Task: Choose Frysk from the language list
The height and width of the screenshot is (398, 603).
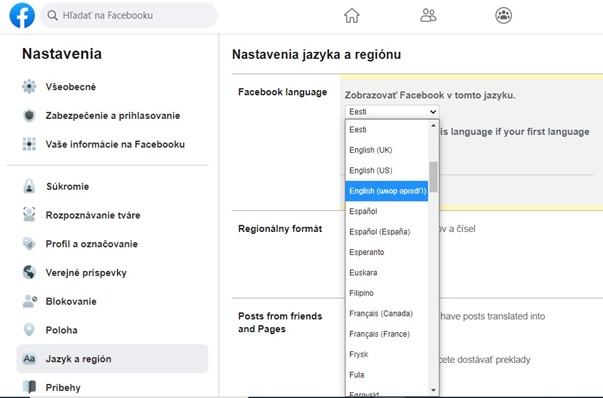Action: pos(387,354)
